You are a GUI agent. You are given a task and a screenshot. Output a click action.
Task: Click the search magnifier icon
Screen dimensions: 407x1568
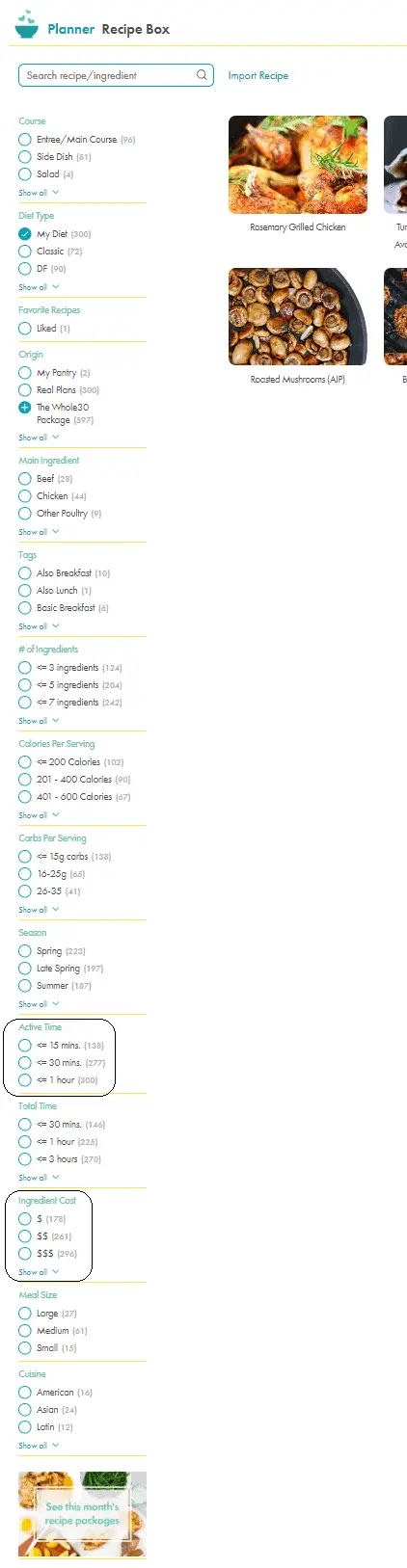[x=202, y=75]
